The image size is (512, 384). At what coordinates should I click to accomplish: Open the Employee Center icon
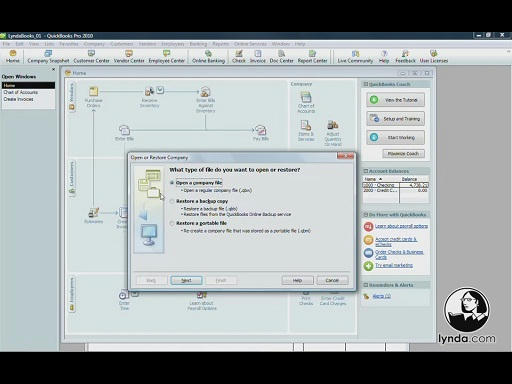point(166,56)
